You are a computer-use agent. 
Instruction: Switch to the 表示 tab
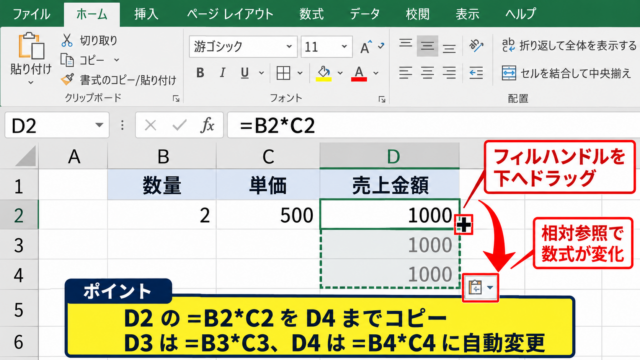tap(467, 14)
